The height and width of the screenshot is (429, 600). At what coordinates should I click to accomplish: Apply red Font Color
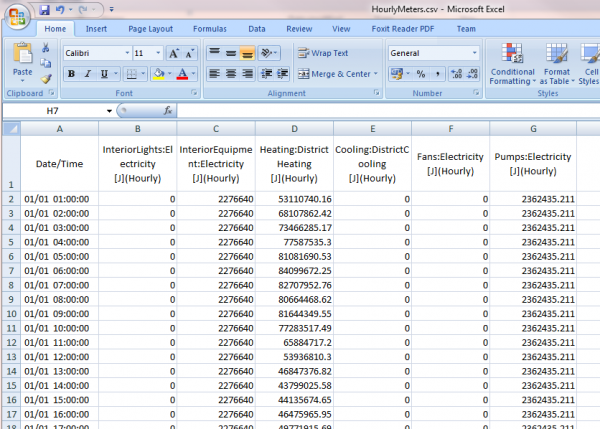click(x=183, y=73)
